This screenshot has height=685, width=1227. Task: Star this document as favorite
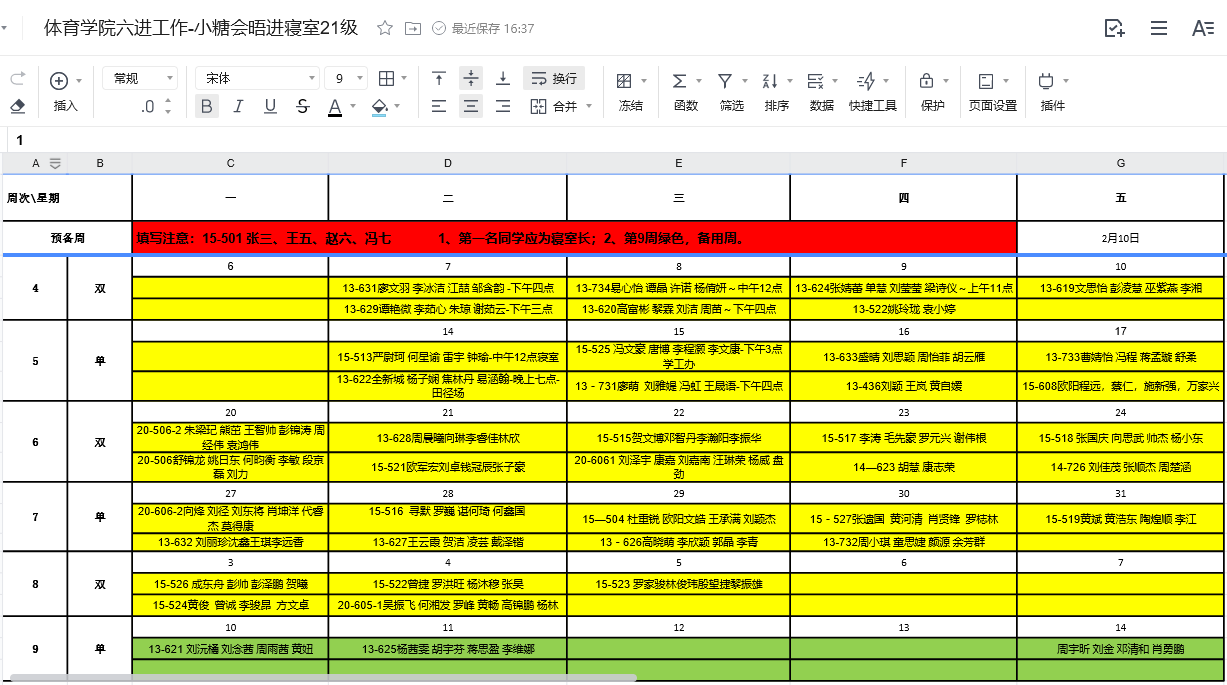(x=385, y=28)
